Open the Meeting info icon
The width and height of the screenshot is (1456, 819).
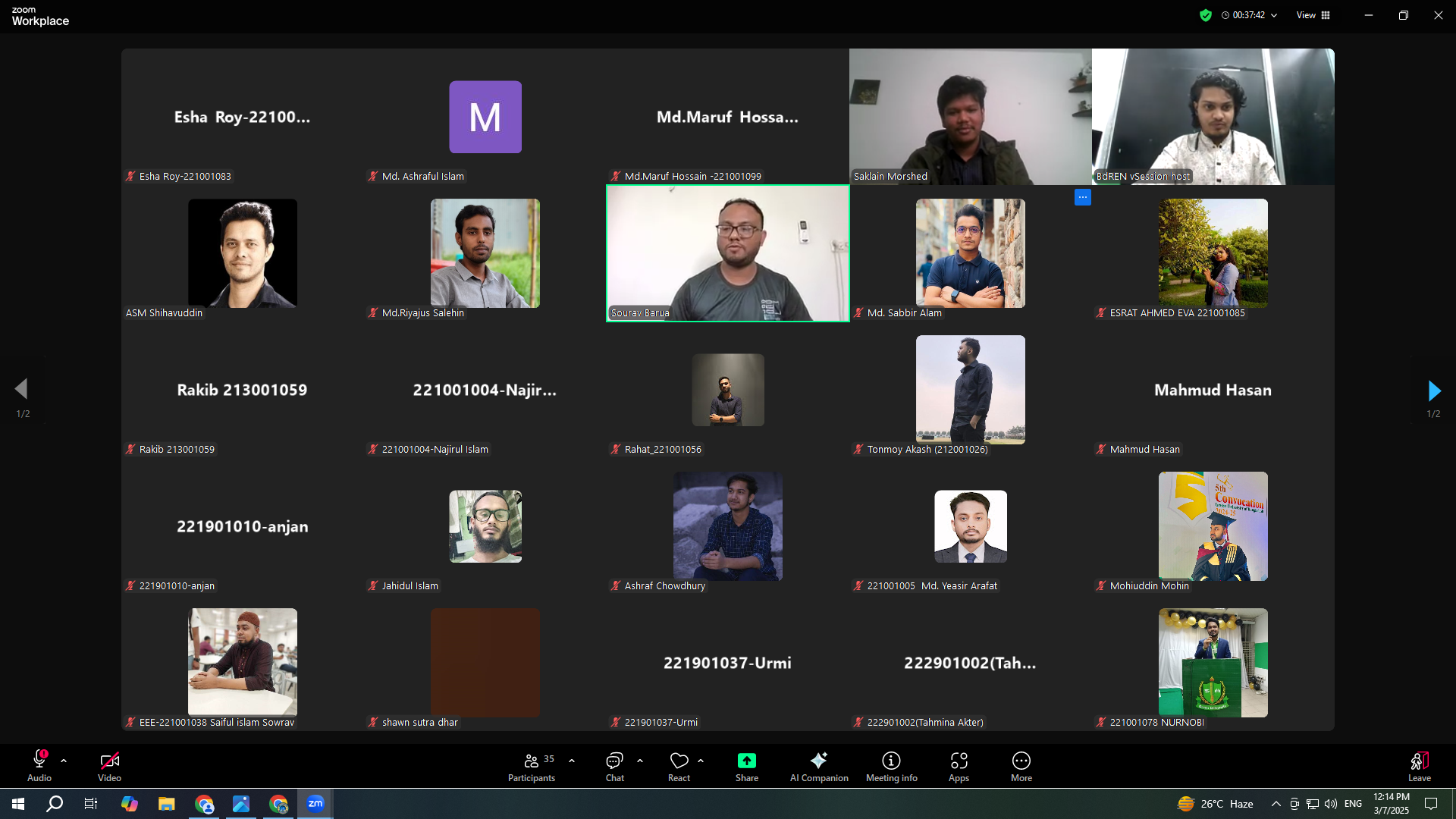891,761
